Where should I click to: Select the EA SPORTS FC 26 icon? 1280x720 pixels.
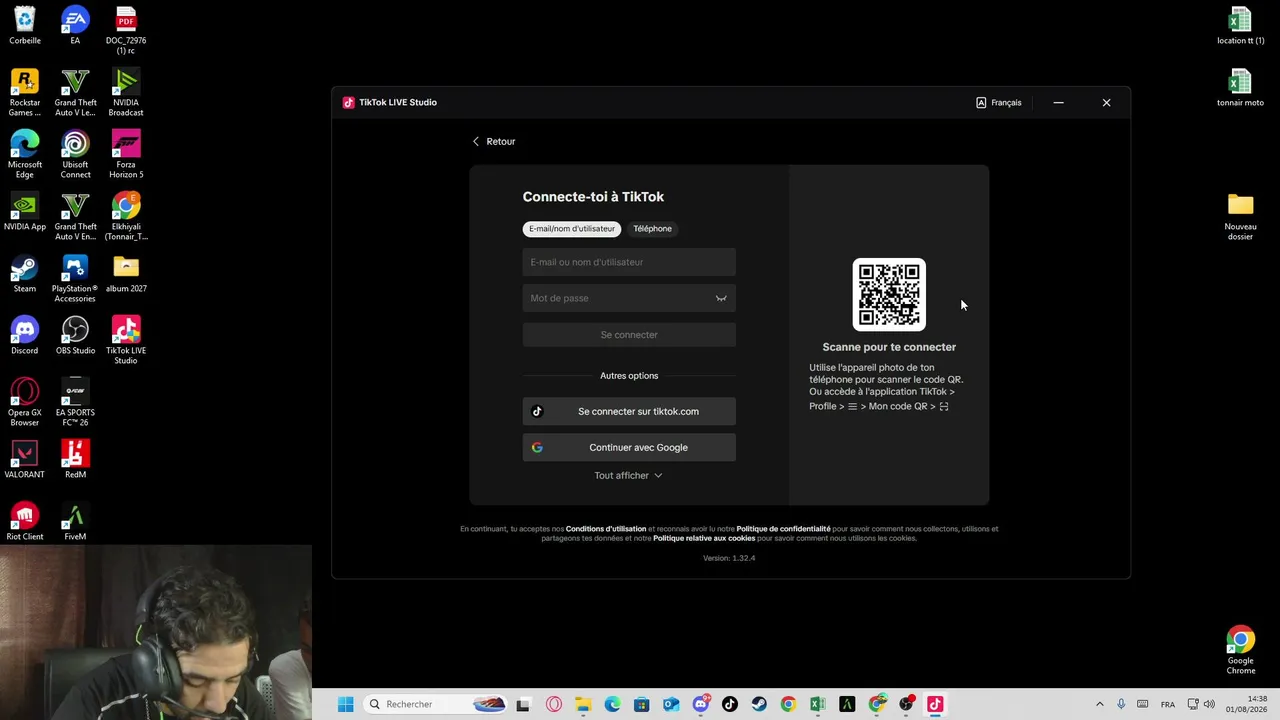[x=75, y=403]
